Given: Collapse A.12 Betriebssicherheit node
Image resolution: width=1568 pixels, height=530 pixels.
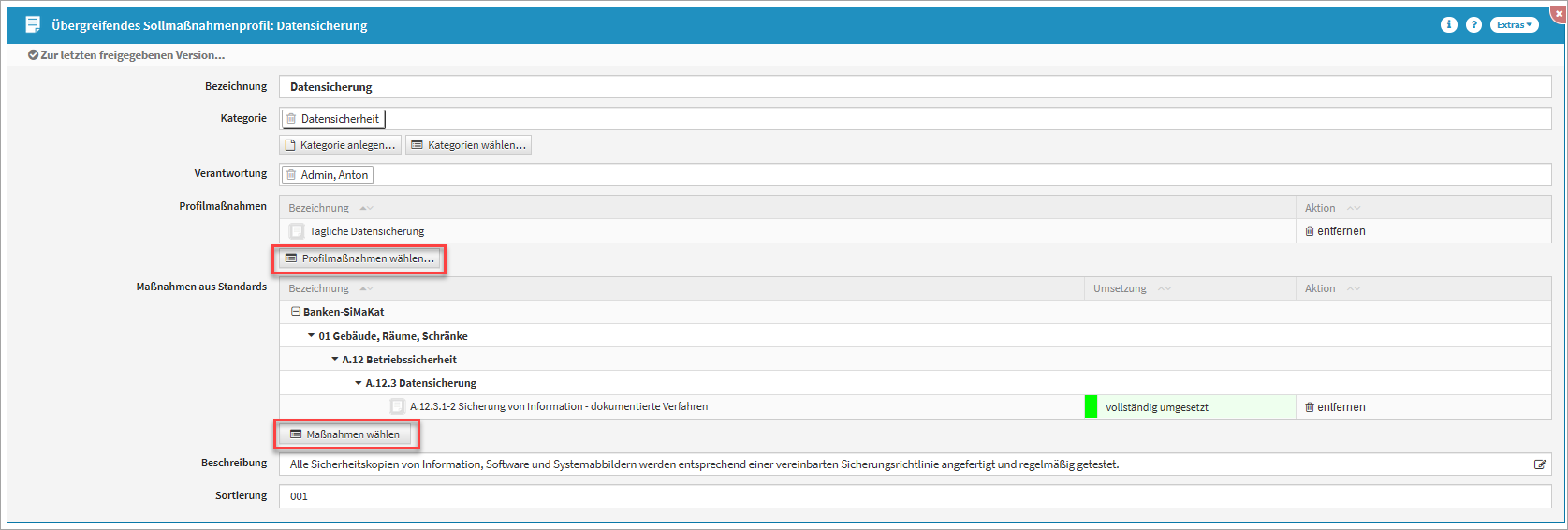Looking at the screenshot, I should [334, 359].
